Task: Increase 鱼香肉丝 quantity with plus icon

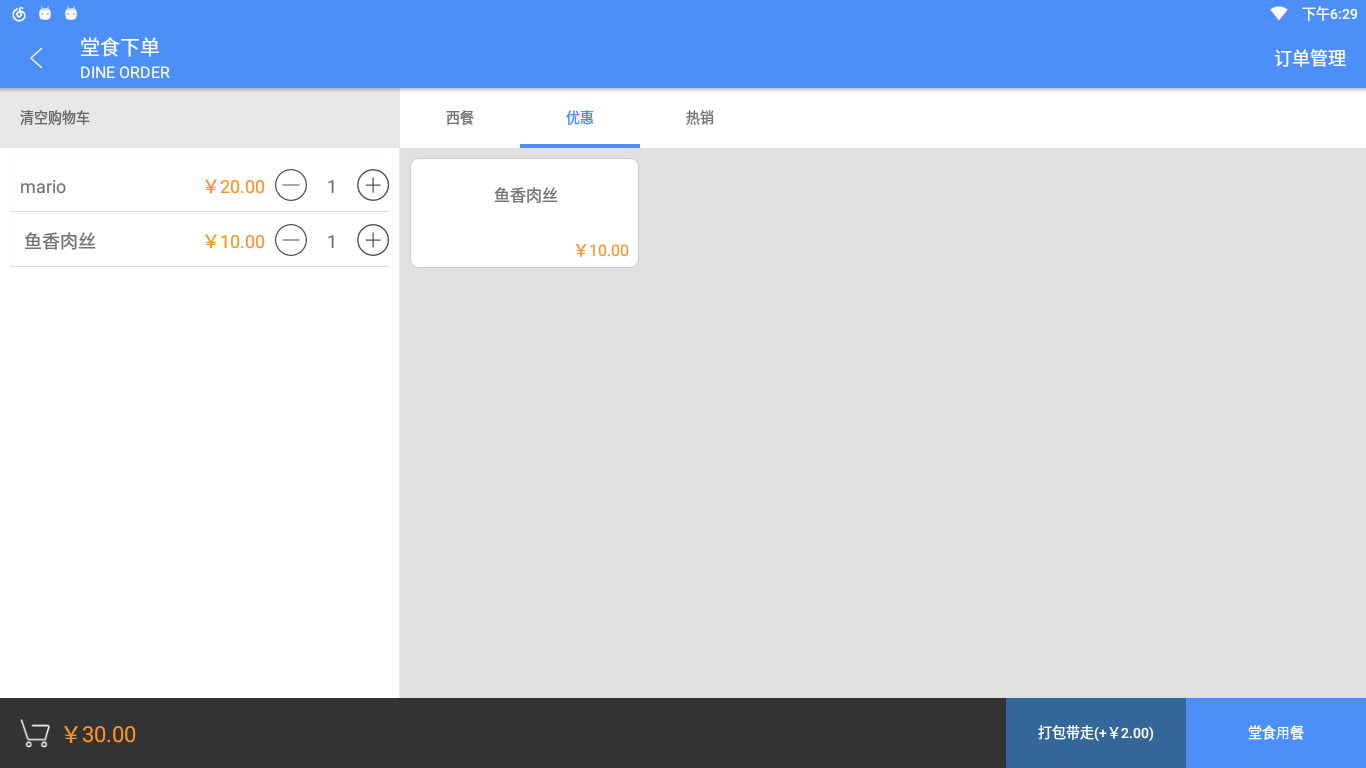Action: 373,241
